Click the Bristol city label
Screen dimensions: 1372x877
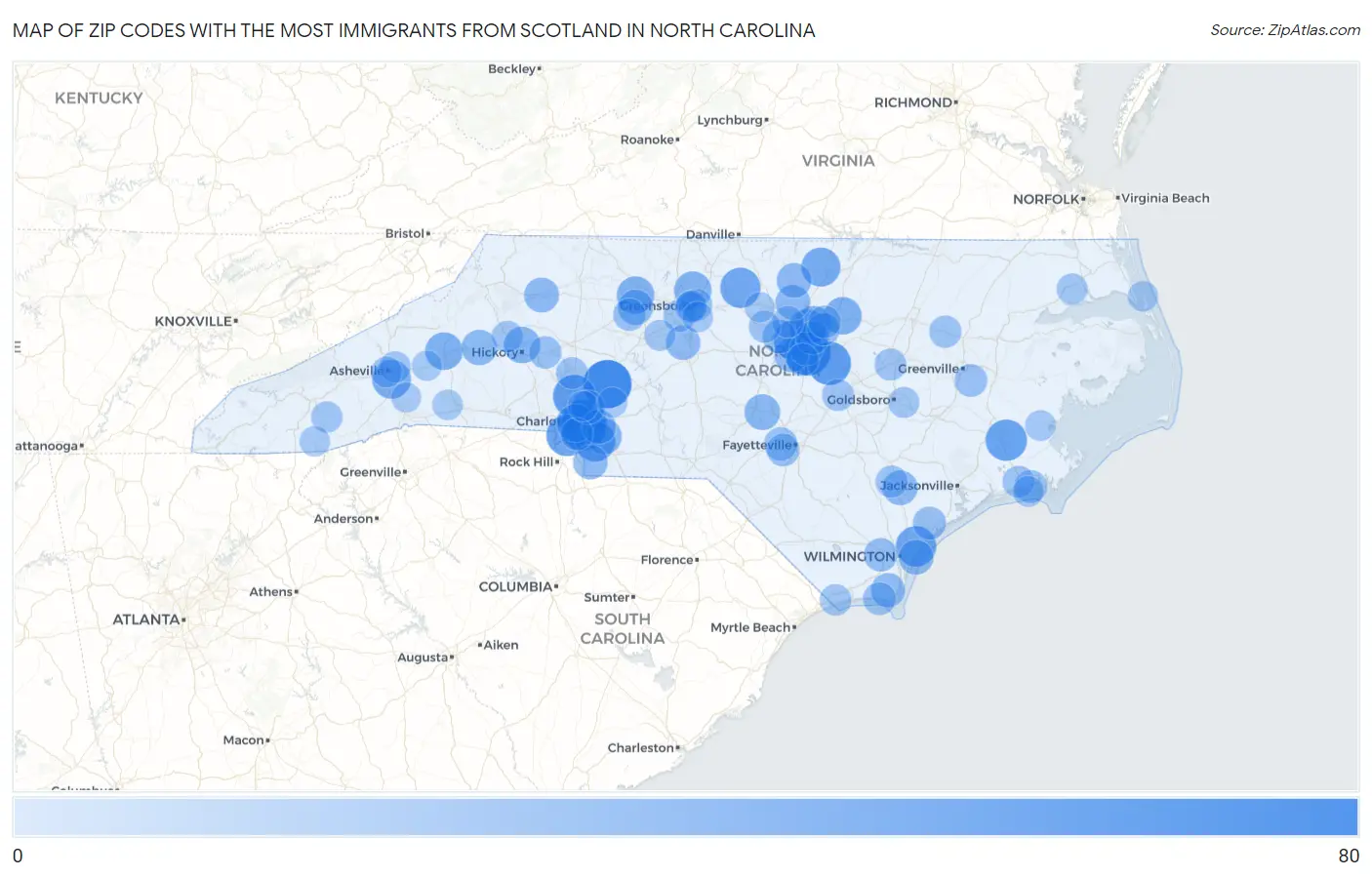click(x=407, y=233)
